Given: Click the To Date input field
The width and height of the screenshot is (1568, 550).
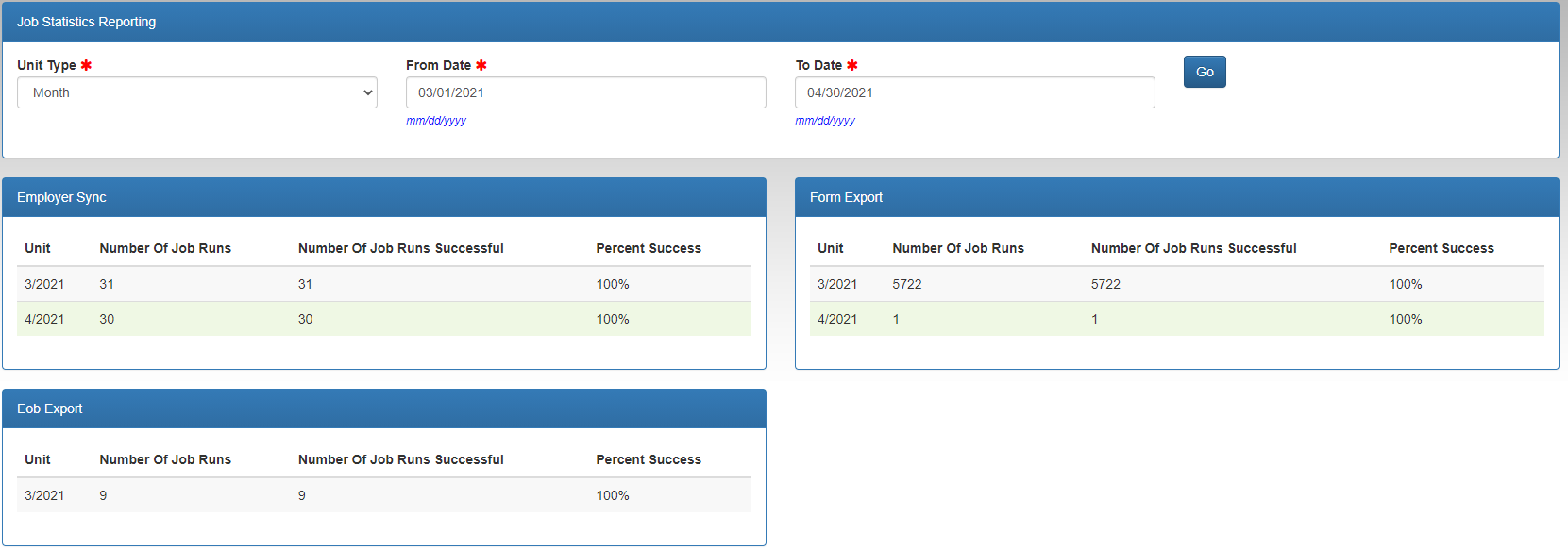Looking at the screenshot, I should (x=974, y=92).
